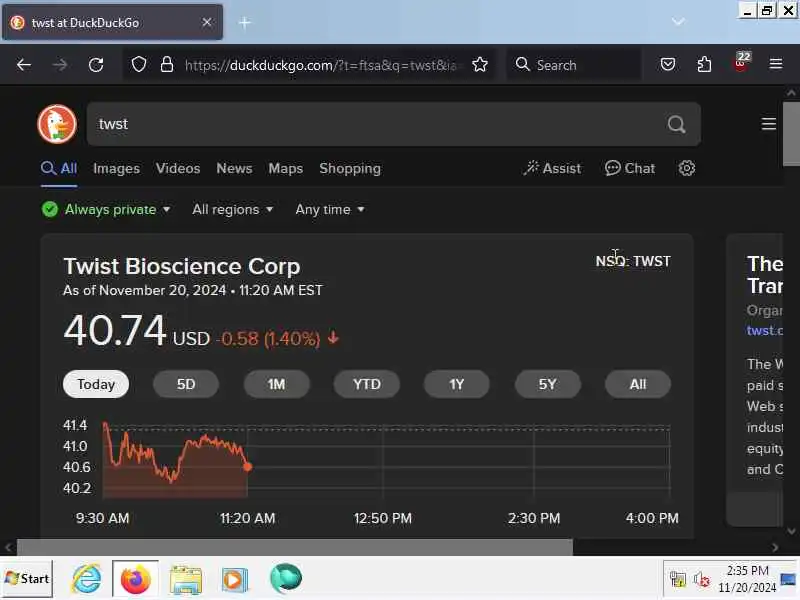Reload the DuckDuckGo page
The width and height of the screenshot is (800, 600).
tap(96, 65)
